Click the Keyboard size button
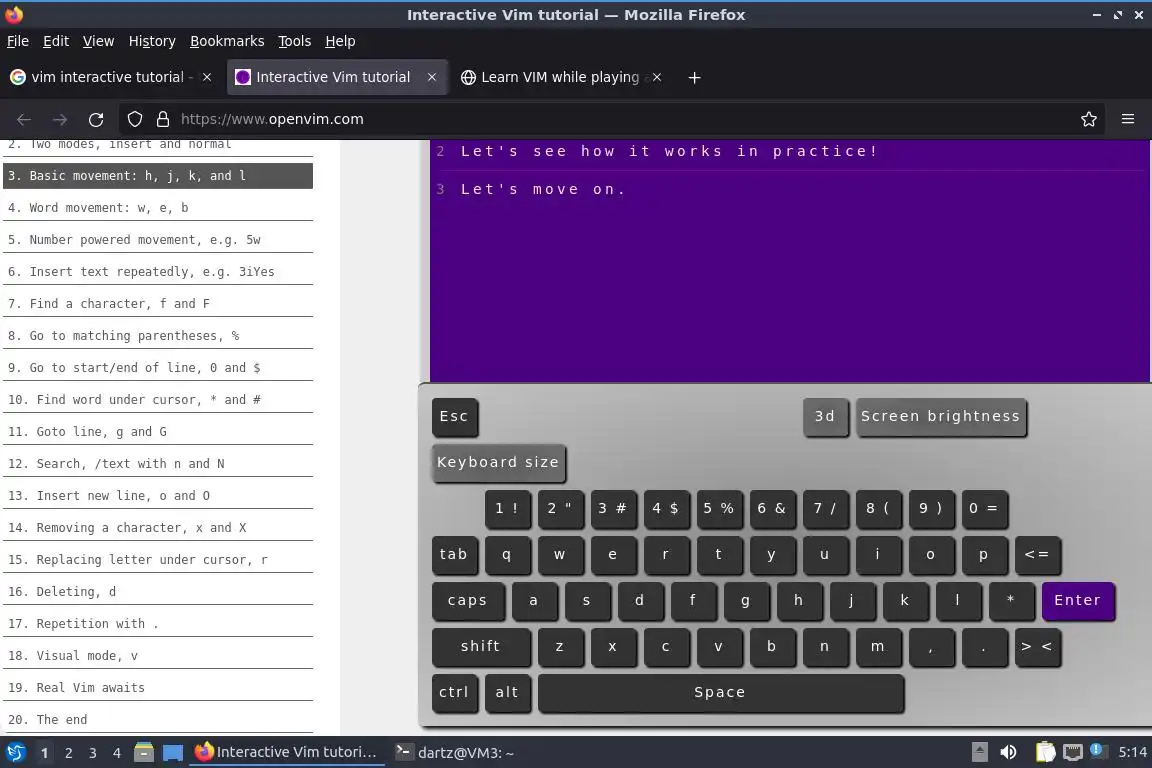The height and width of the screenshot is (768, 1152). click(498, 463)
